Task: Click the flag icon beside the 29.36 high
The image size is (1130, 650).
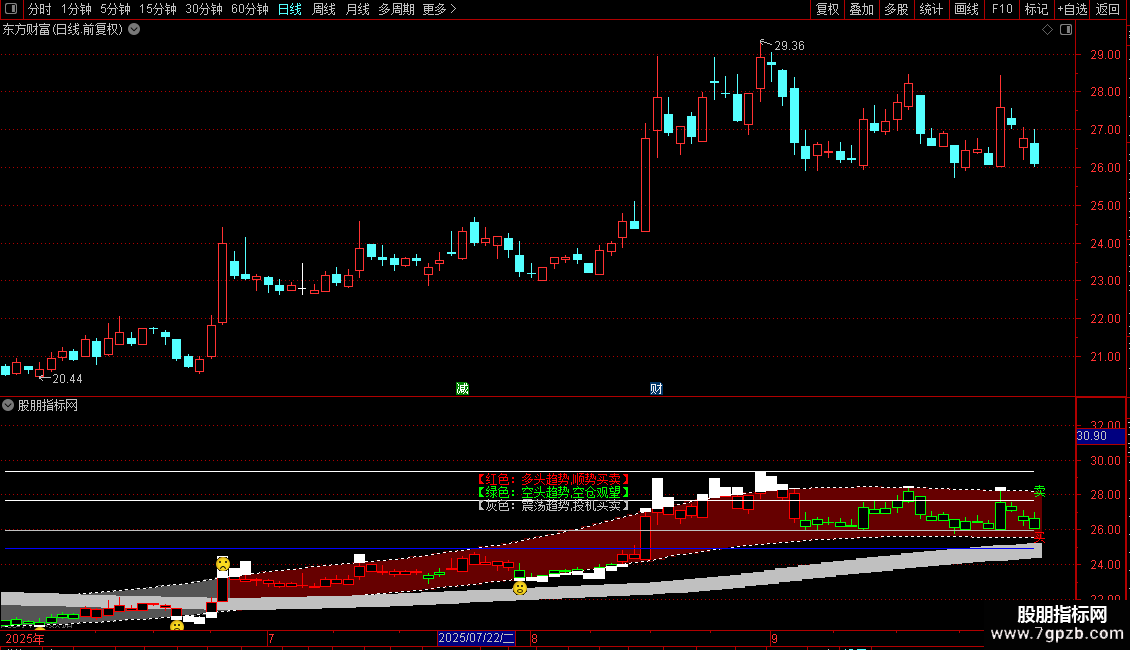Action: (x=765, y=44)
